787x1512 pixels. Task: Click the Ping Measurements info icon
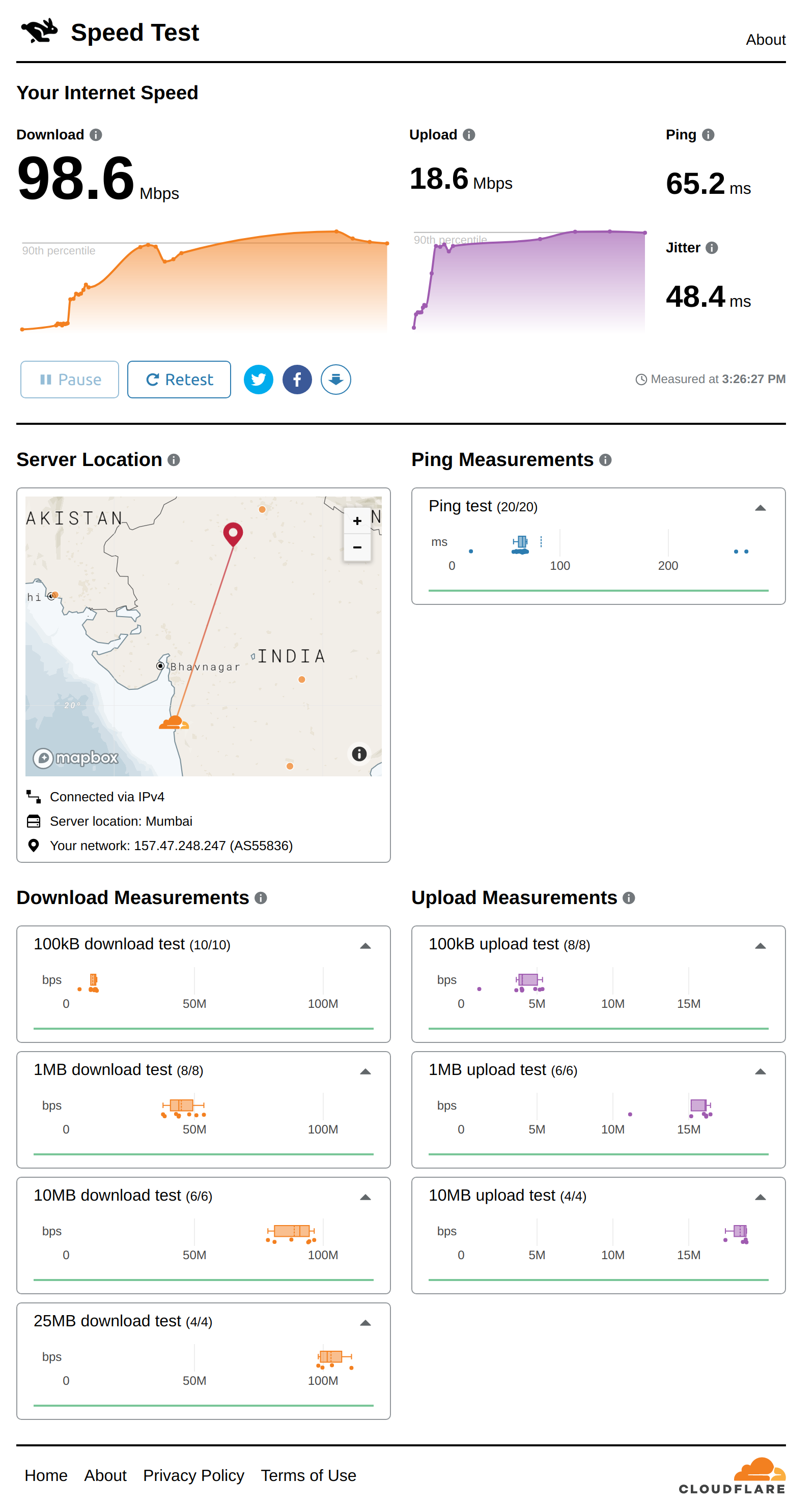coord(605,460)
